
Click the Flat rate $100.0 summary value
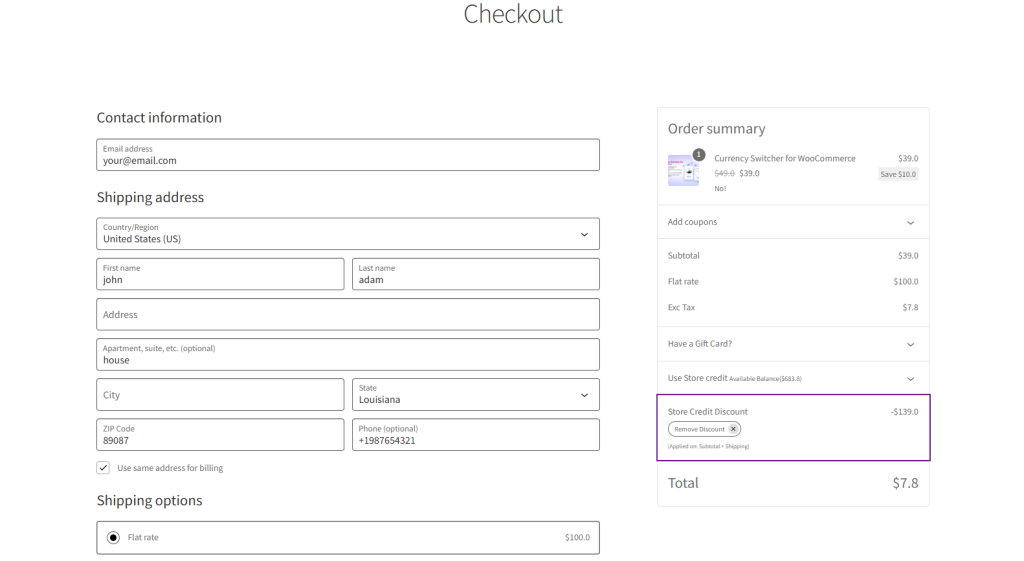click(906, 281)
